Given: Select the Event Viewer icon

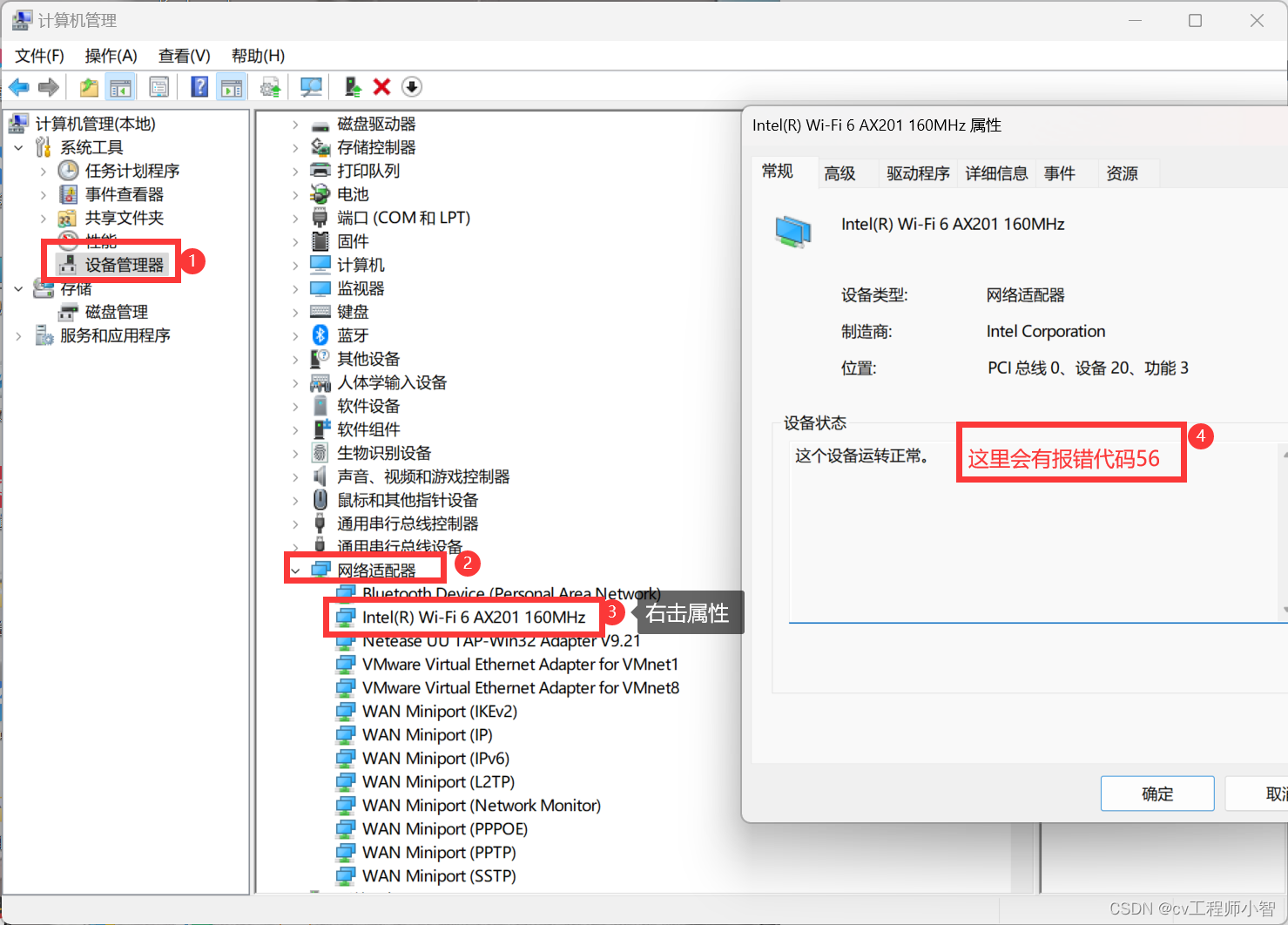Looking at the screenshot, I should coord(69,194).
